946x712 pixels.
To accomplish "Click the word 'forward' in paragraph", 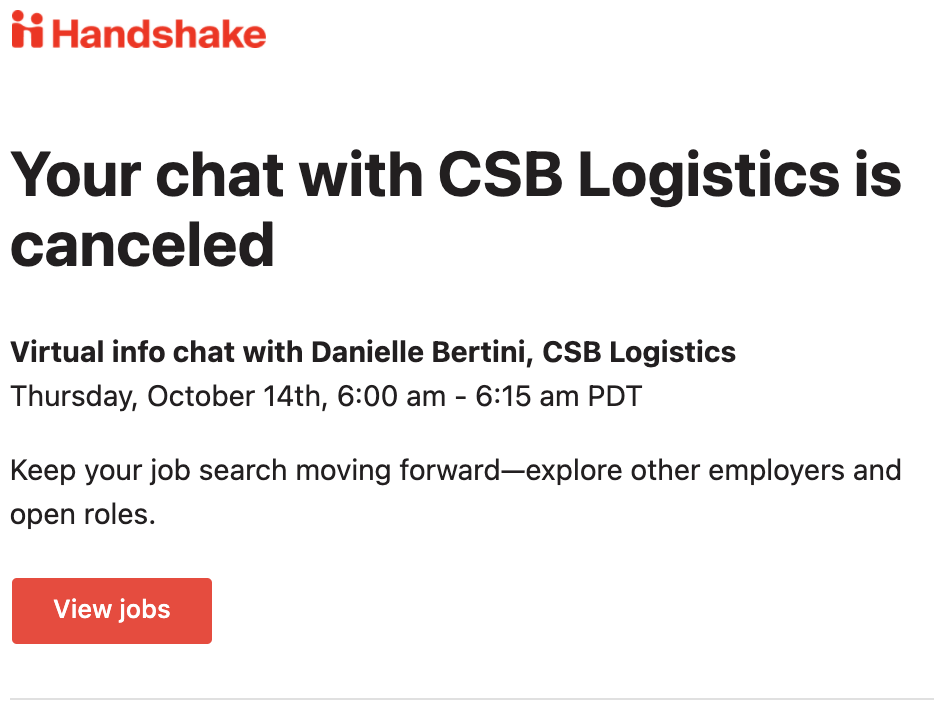I will click(449, 470).
